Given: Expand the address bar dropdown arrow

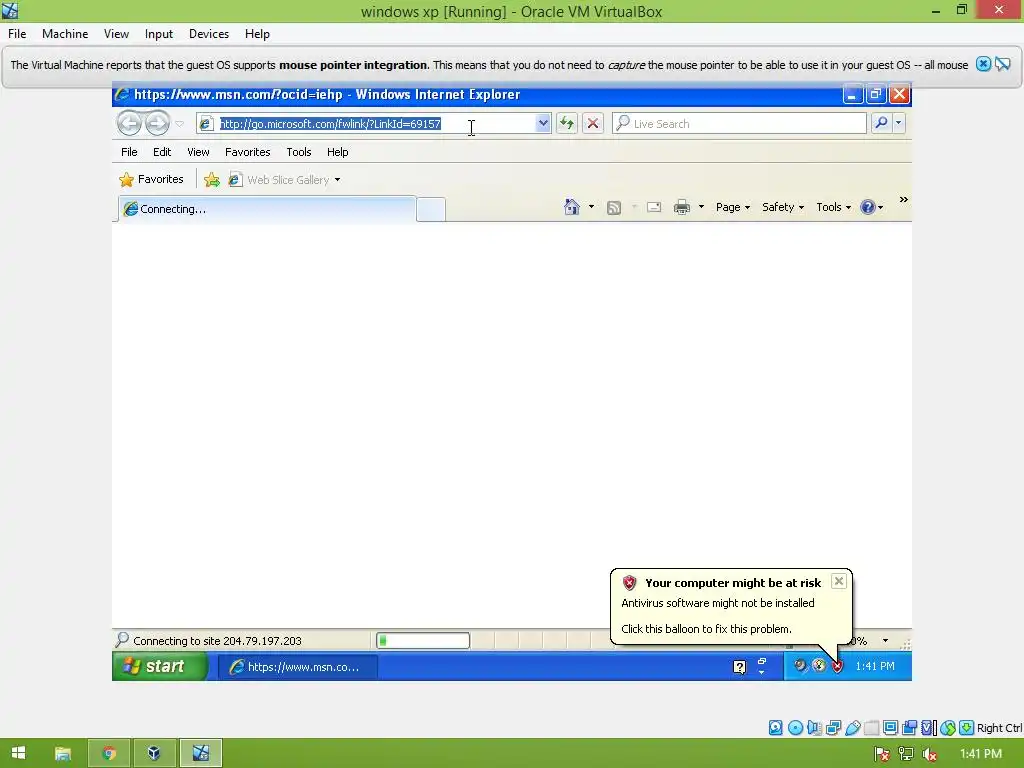Looking at the screenshot, I should [x=543, y=123].
